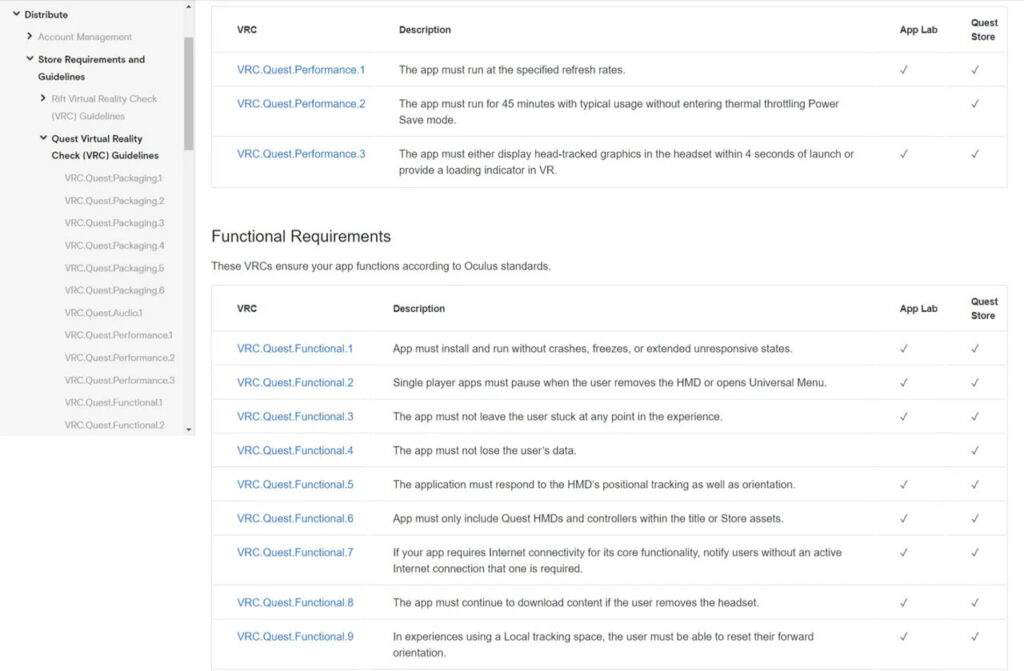
Task: Click 'must not leave the user stuck' description
Action: click(x=557, y=416)
